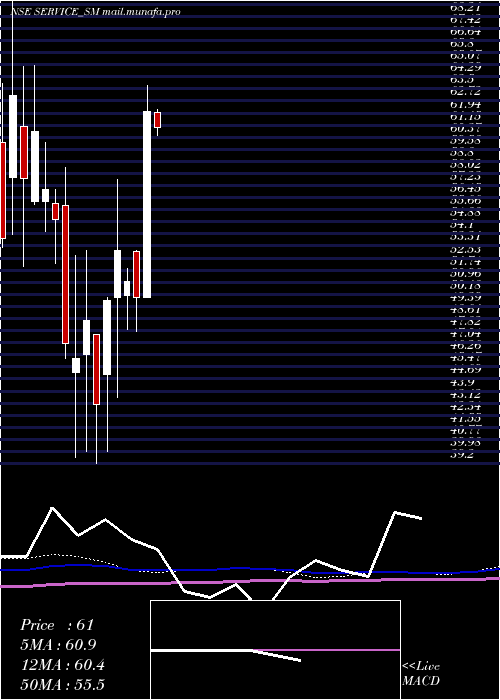Click the 50.96 price axis label
Viewport: 500px width, 700px height.
[466, 274]
